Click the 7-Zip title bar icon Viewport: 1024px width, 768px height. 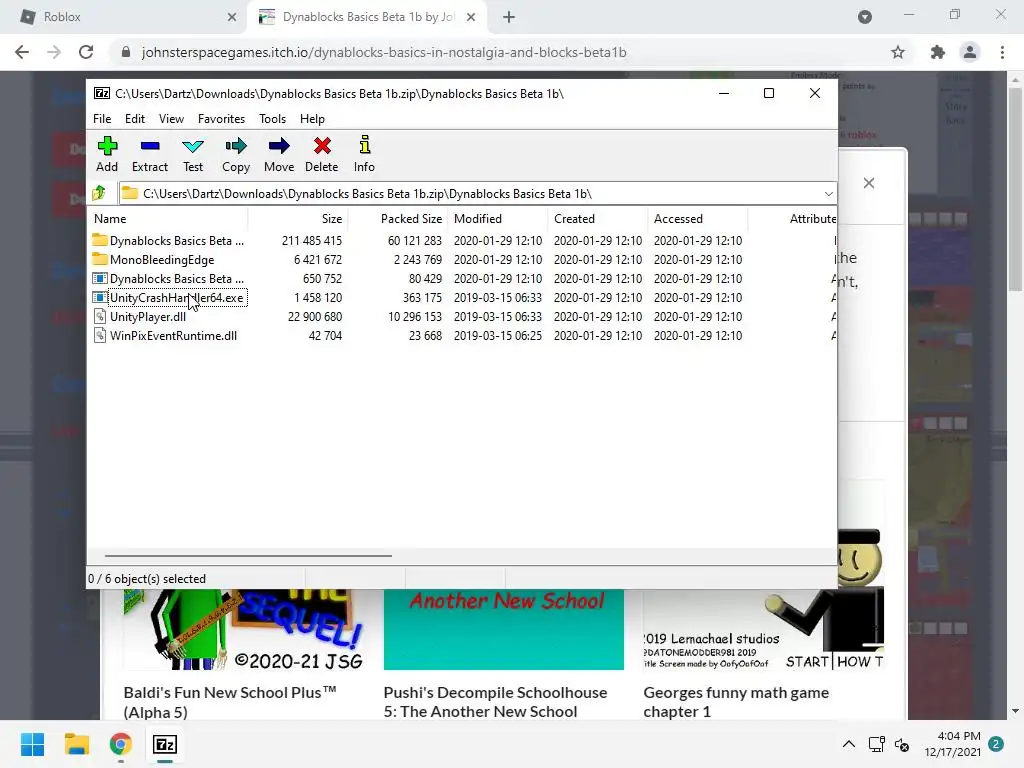pyautogui.click(x=102, y=93)
